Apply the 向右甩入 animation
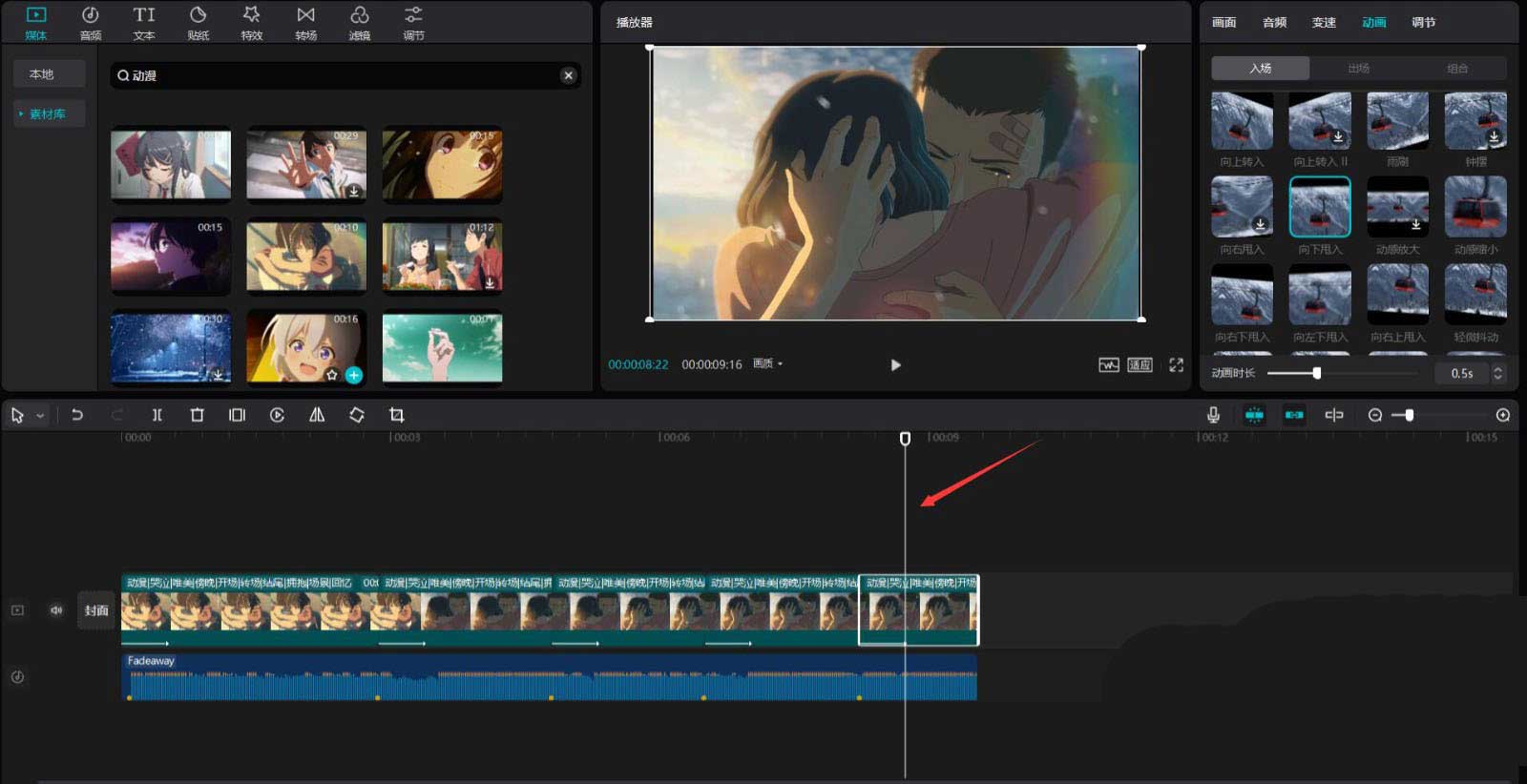1527x784 pixels. pyautogui.click(x=1242, y=207)
